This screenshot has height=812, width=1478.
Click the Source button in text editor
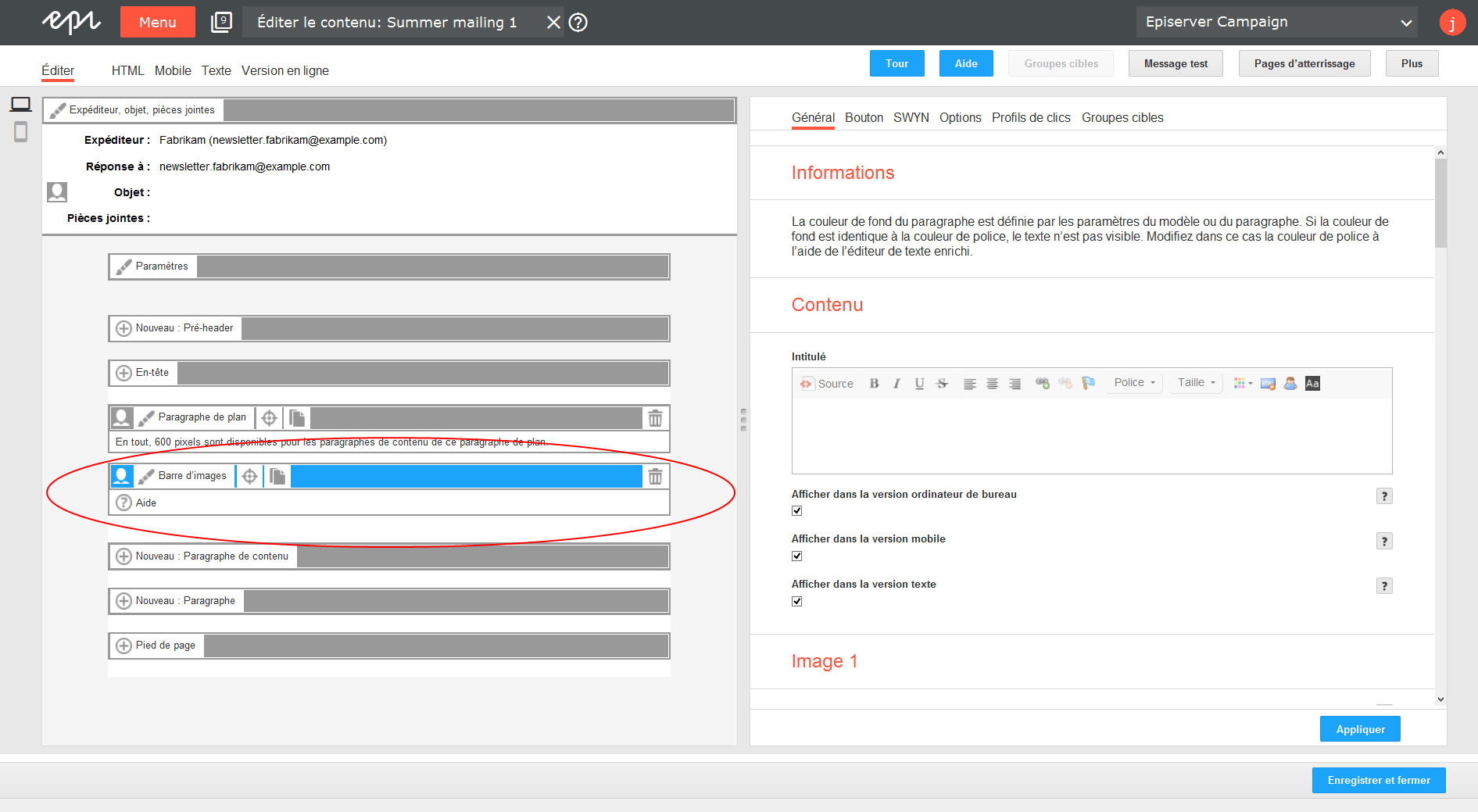(x=827, y=384)
